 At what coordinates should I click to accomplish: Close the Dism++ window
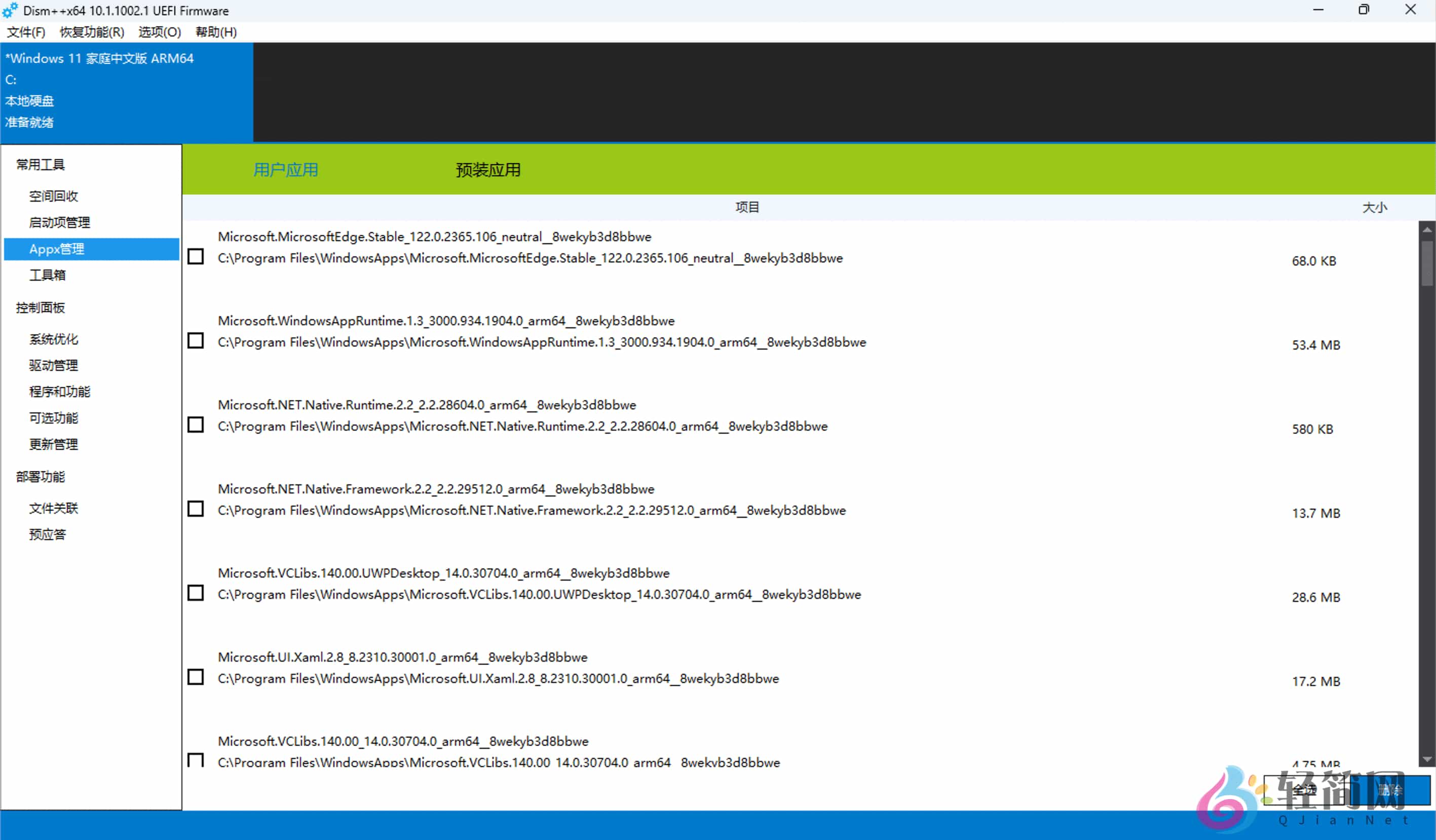click(1410, 10)
